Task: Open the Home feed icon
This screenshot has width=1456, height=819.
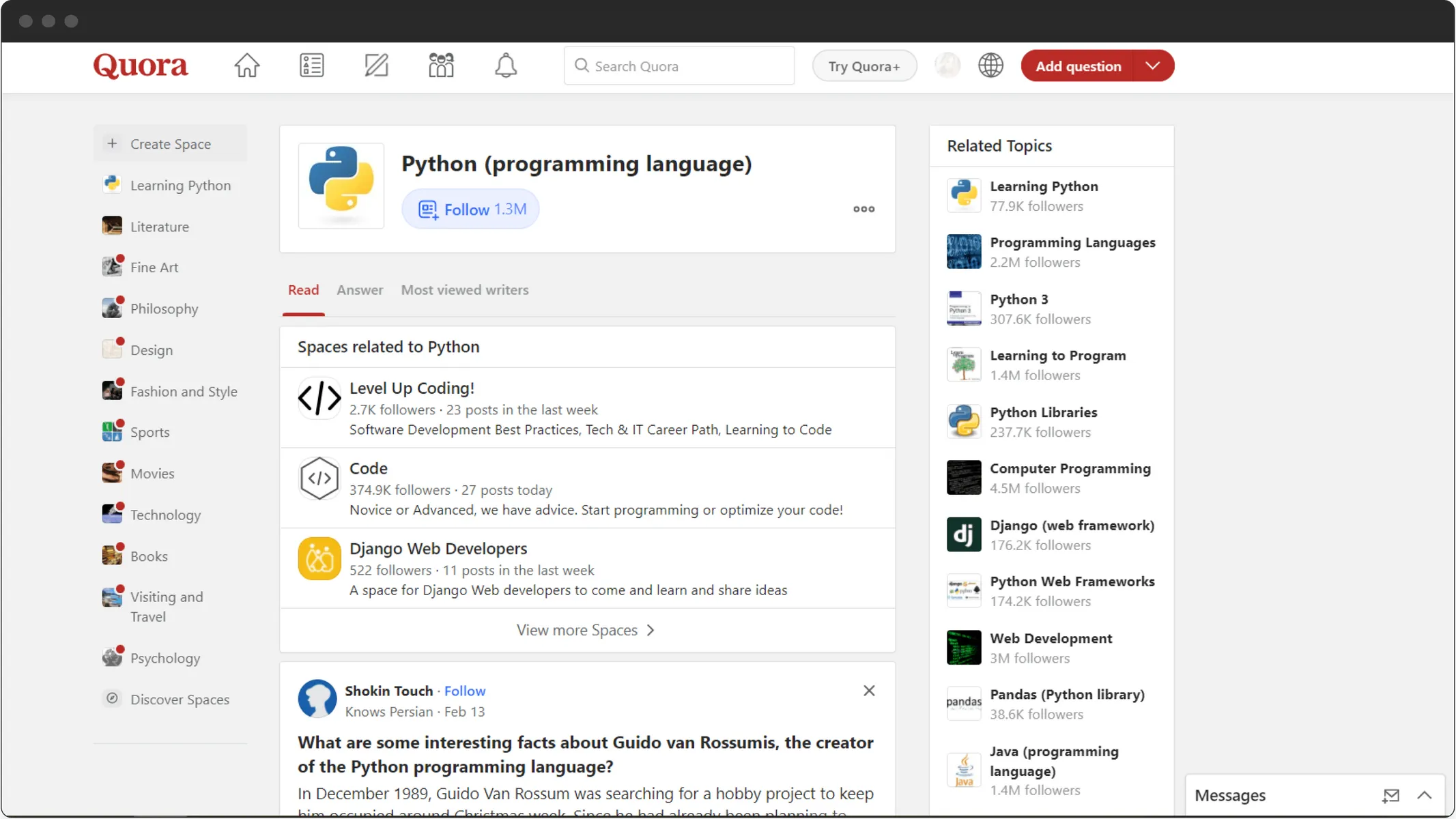Action: (247, 66)
